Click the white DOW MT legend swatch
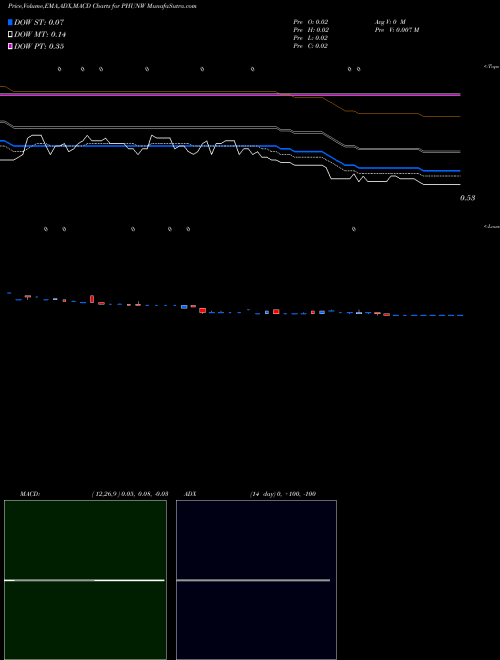Image resolution: width=500 pixels, height=660 pixels. coord(10,34)
